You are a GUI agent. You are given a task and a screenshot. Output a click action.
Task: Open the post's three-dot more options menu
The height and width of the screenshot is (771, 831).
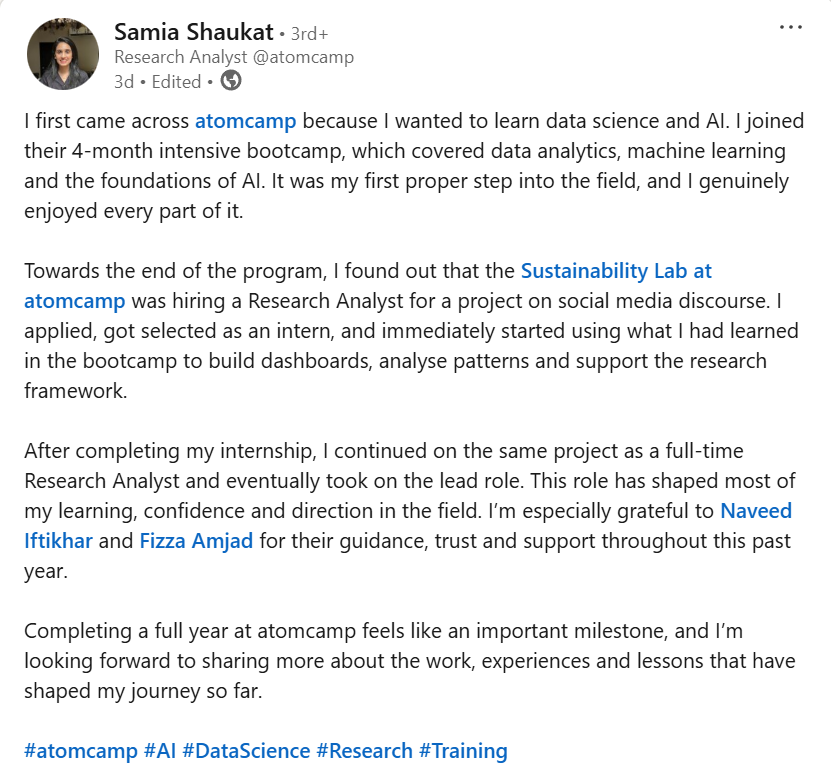(790, 27)
